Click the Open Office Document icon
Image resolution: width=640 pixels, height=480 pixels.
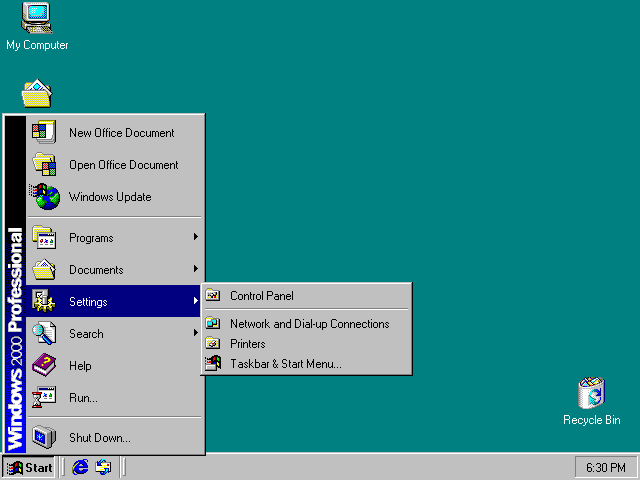(x=44, y=164)
